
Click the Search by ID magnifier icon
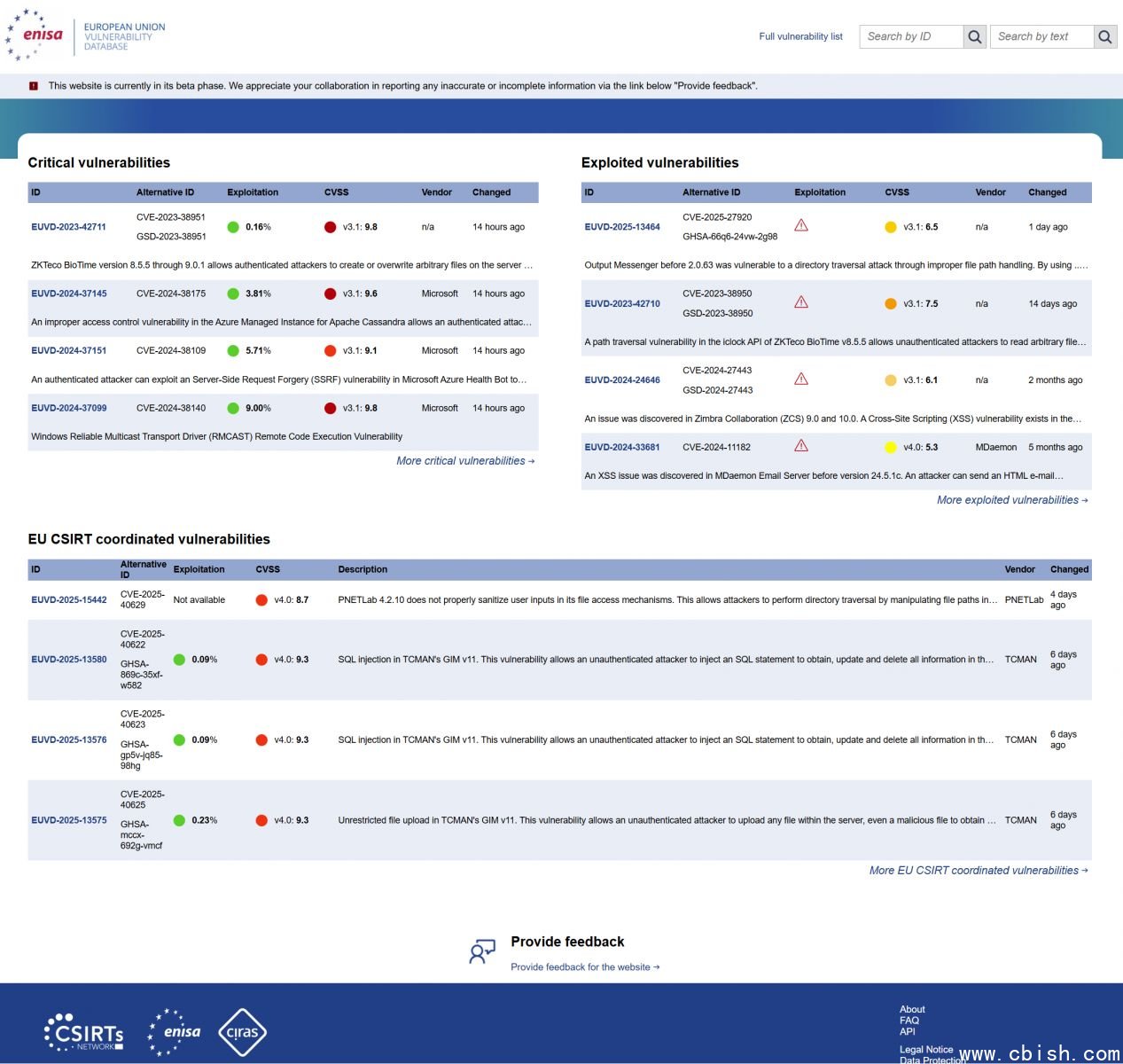point(975,36)
